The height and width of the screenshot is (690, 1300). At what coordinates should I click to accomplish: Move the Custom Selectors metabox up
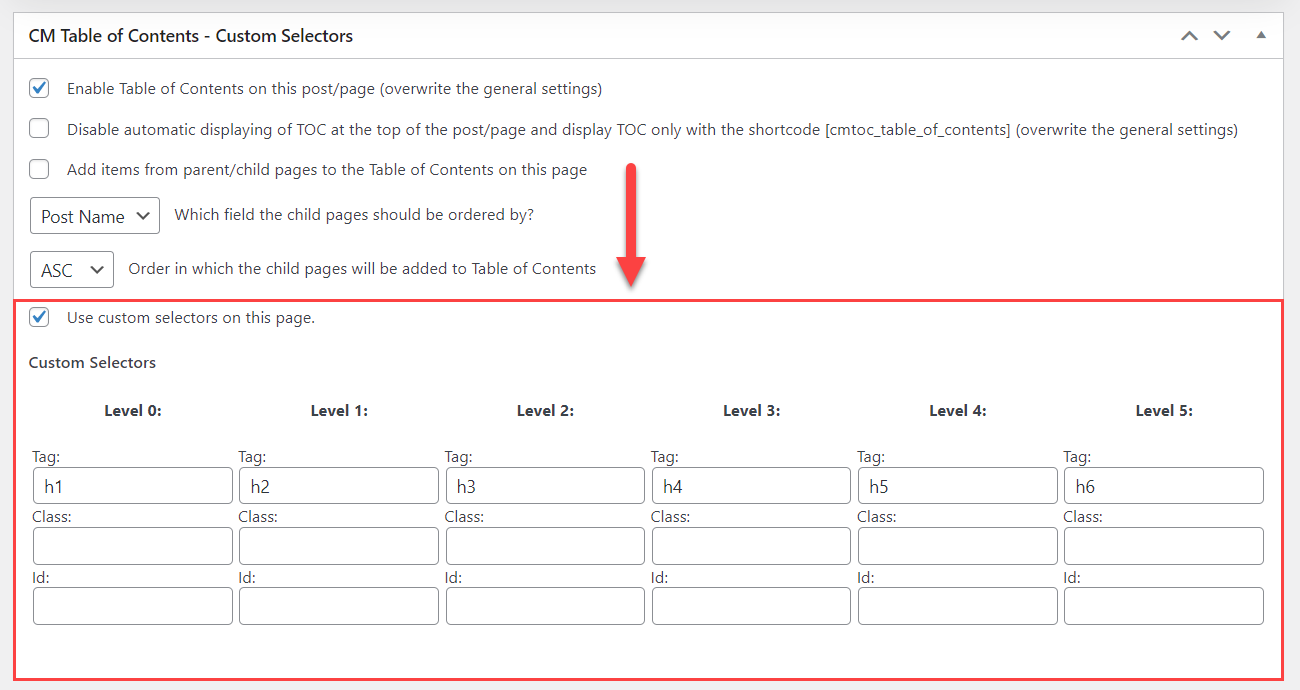point(1189,35)
